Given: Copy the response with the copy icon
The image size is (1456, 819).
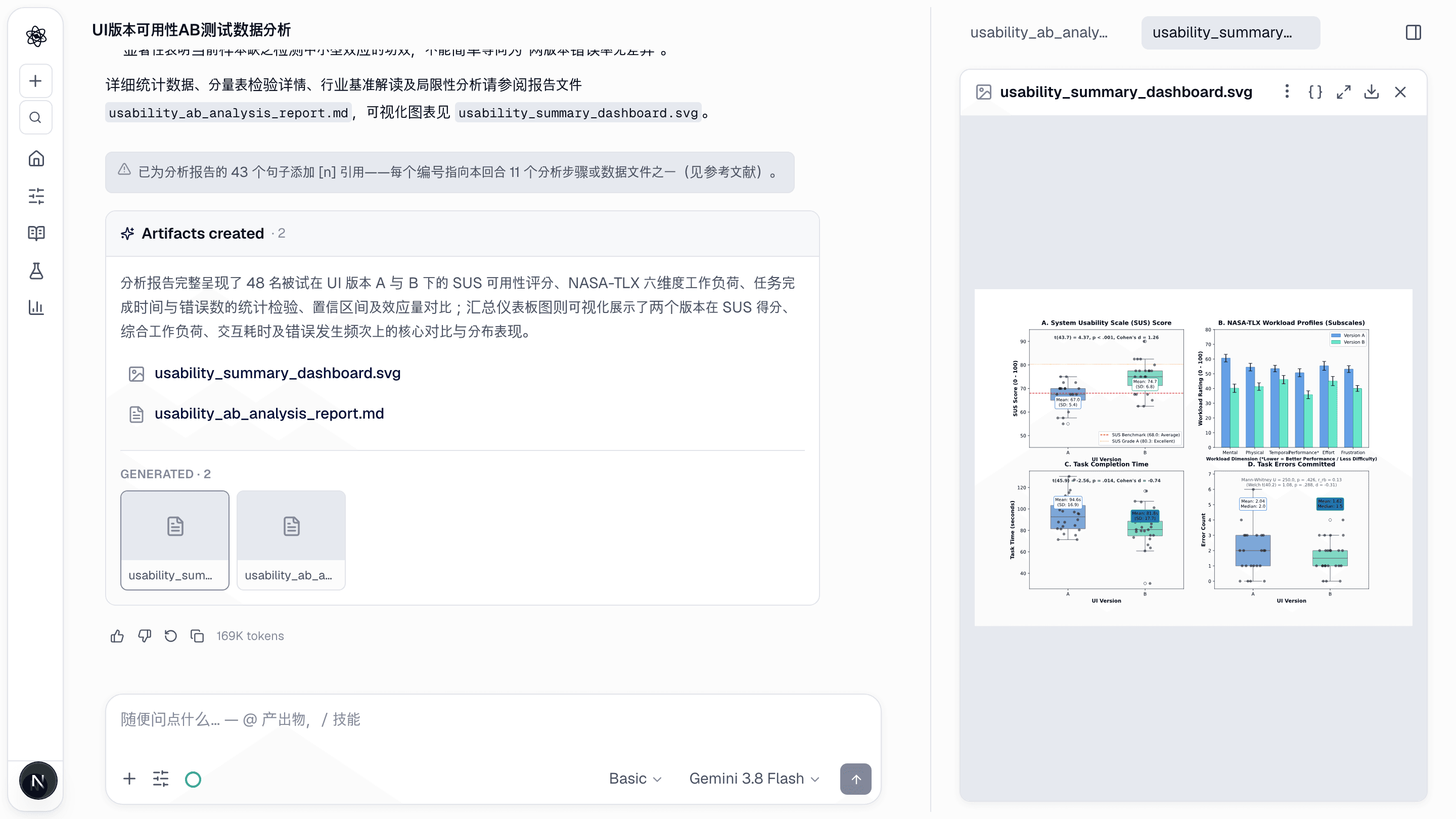Looking at the screenshot, I should click(197, 636).
